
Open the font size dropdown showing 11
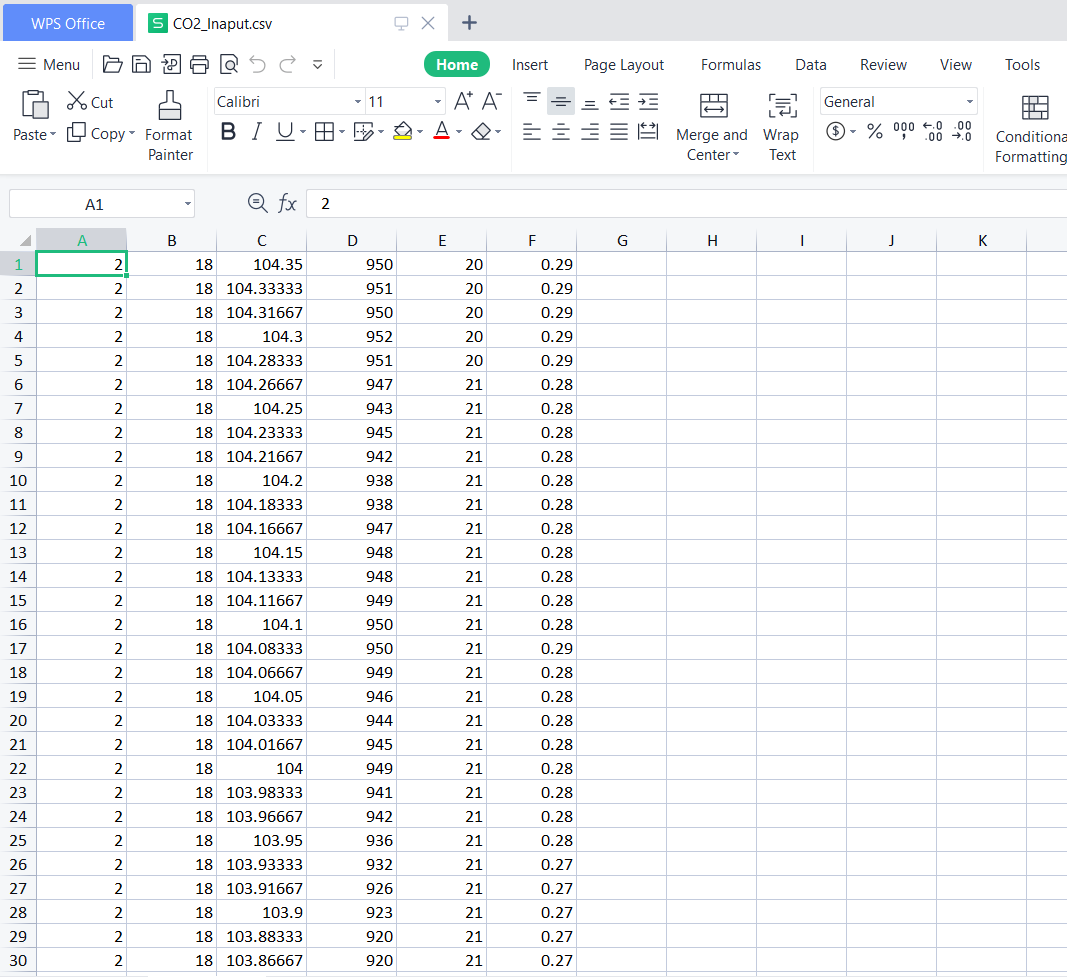tap(438, 102)
